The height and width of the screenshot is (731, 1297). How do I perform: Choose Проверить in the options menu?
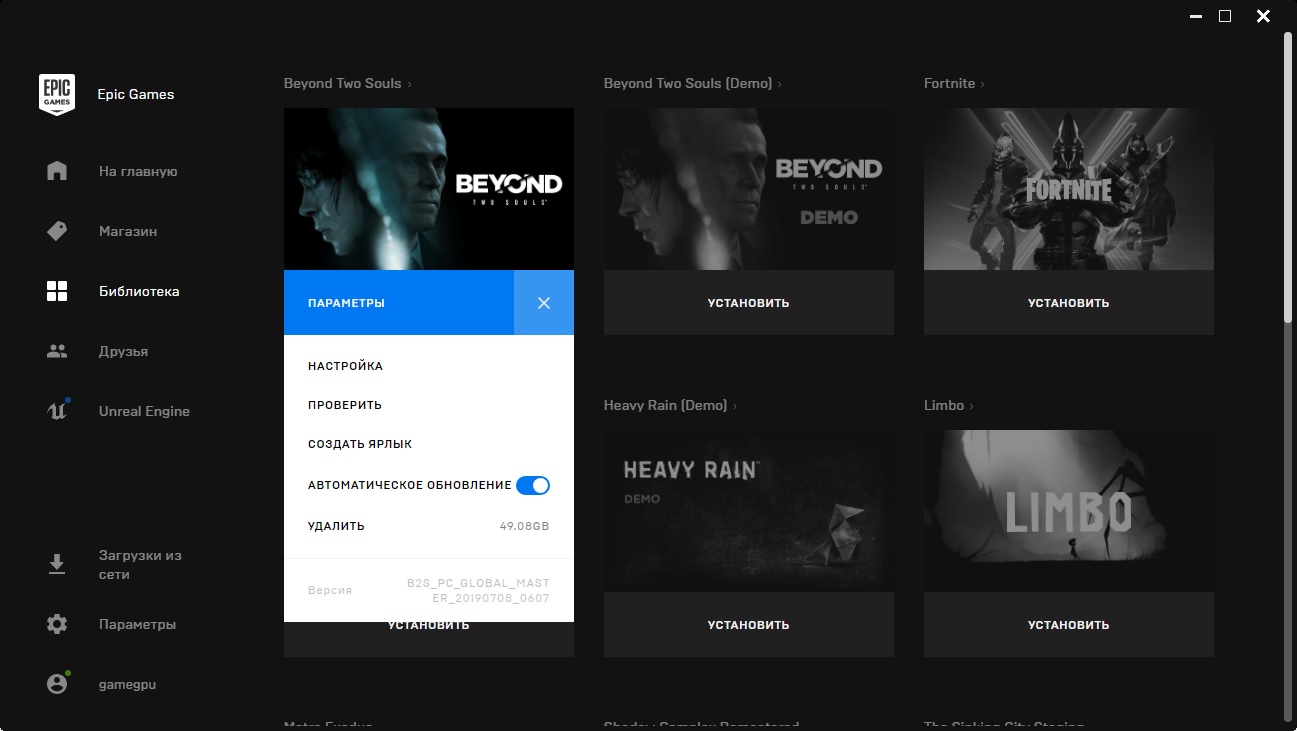coord(345,405)
